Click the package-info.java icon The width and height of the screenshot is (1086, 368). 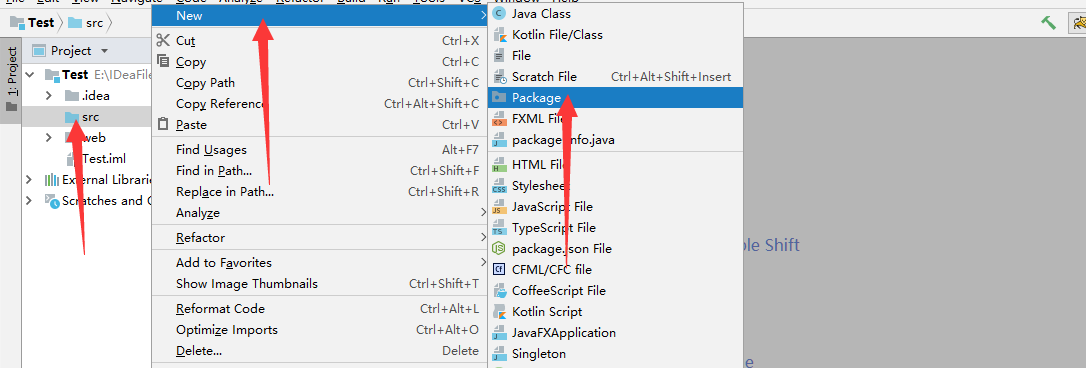(x=499, y=140)
